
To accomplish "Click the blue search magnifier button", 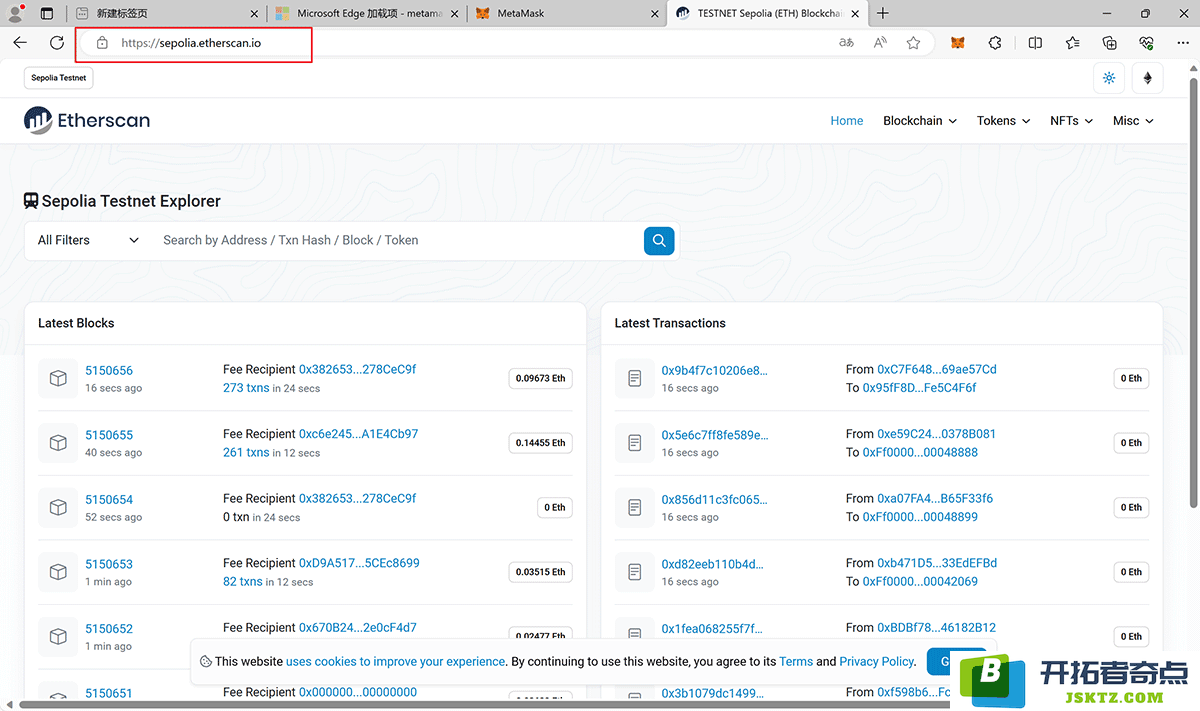I will 659,240.
